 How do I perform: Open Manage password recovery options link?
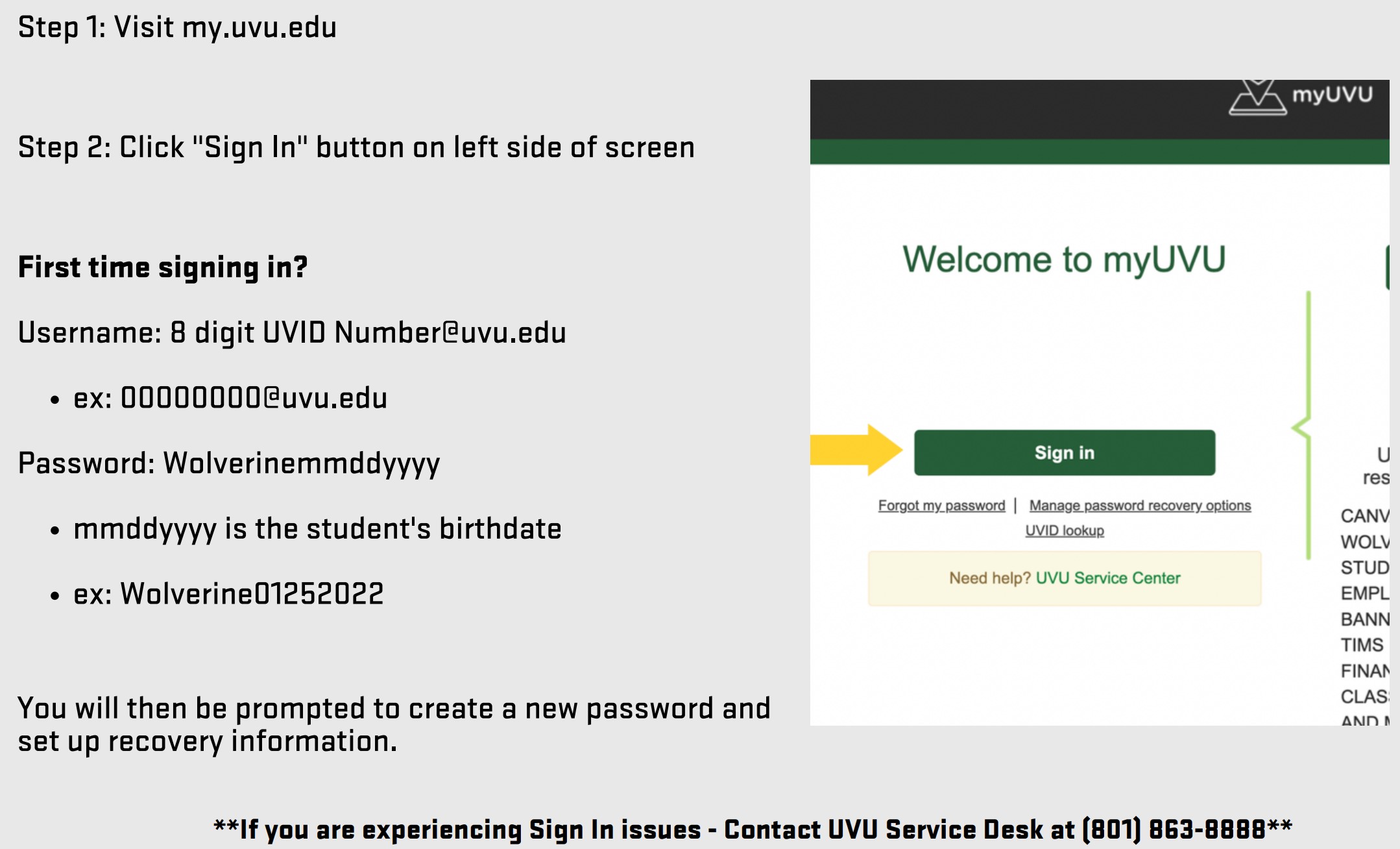point(1140,506)
